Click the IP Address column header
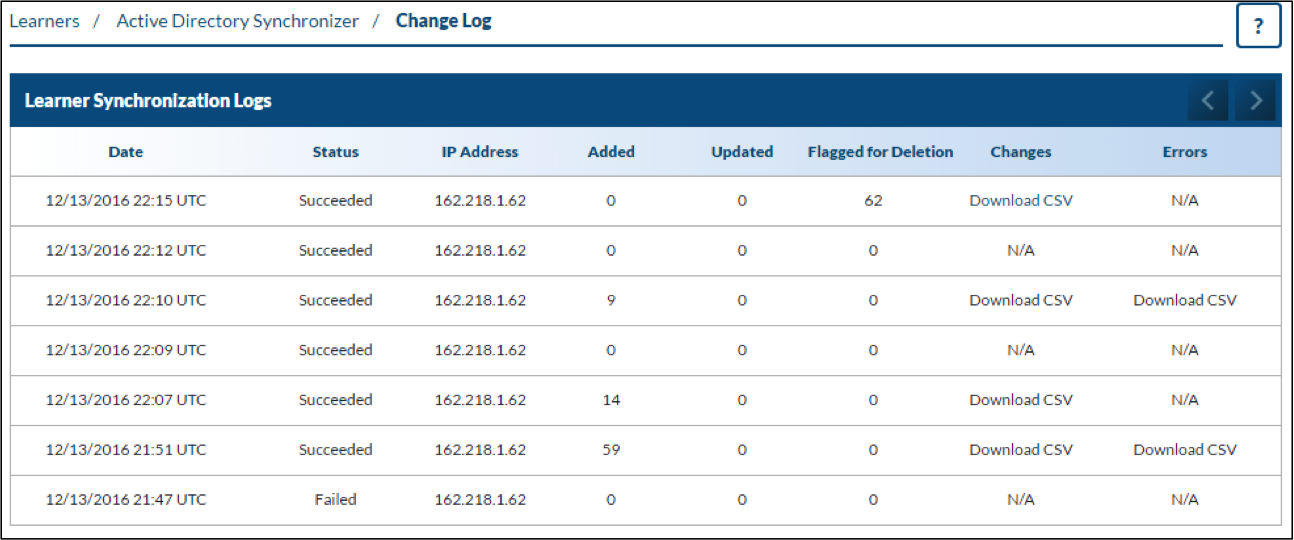The width and height of the screenshot is (1294, 540). (x=480, y=152)
